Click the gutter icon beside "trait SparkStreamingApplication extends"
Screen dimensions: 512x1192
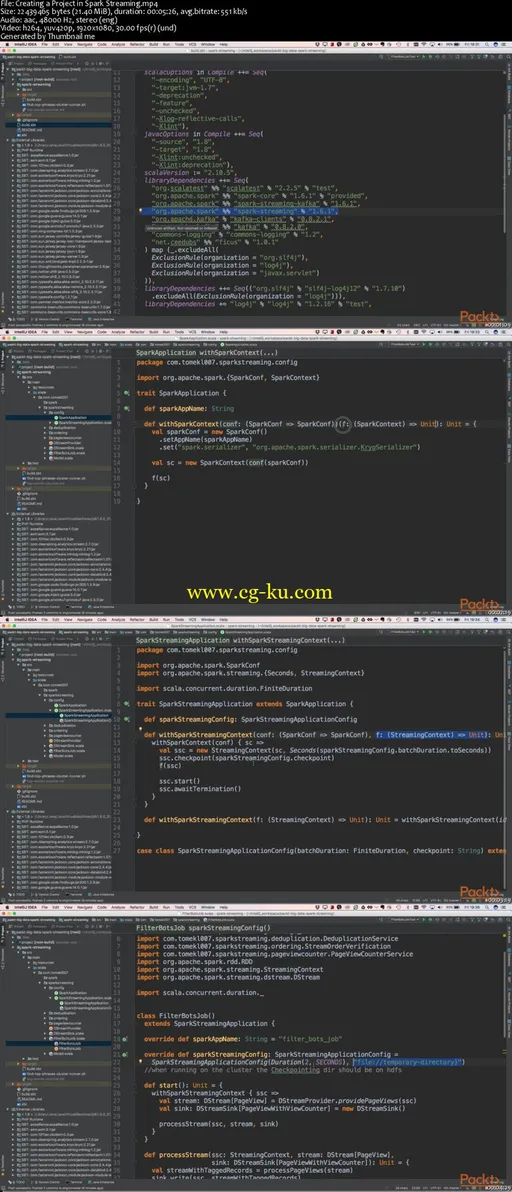tap(127, 703)
